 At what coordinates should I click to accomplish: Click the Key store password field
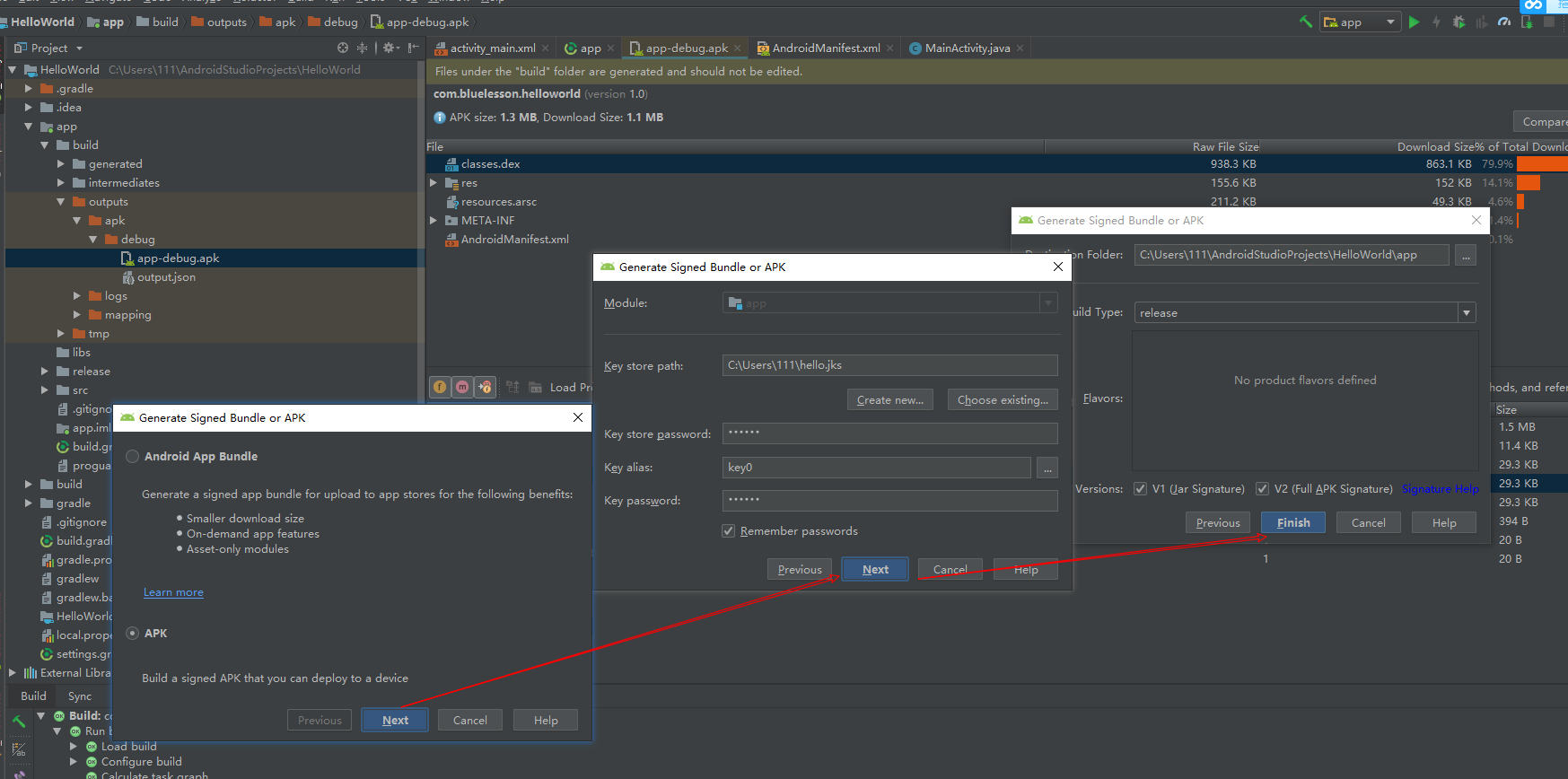[890, 433]
